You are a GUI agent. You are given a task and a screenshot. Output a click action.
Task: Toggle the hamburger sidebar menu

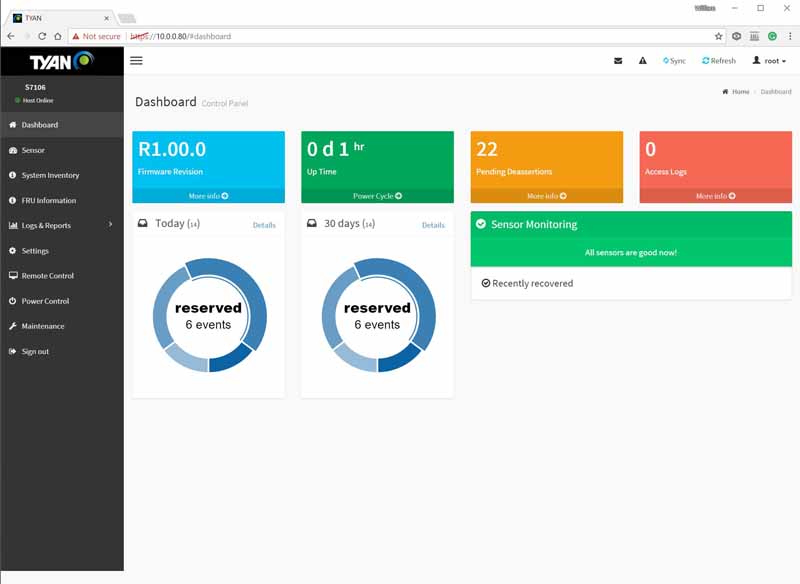click(136, 61)
